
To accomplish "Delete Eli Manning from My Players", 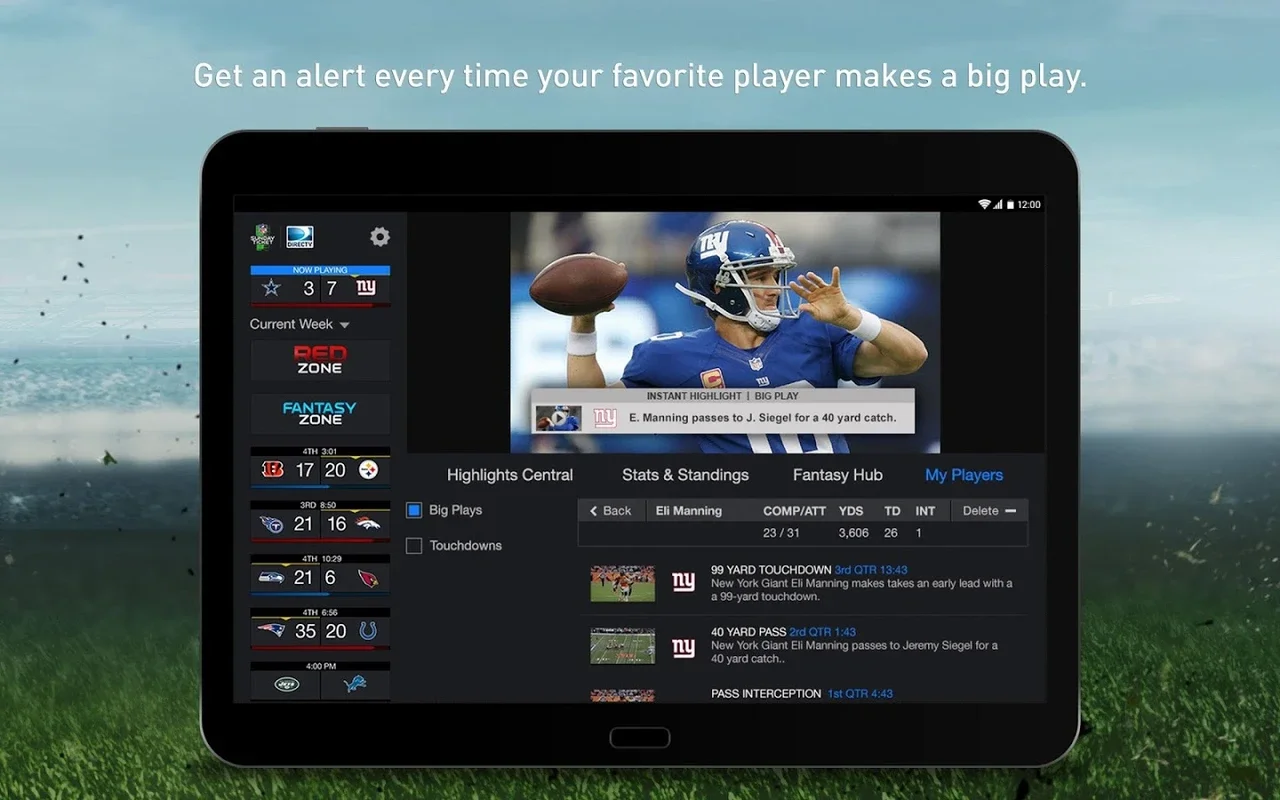I will tap(989, 511).
